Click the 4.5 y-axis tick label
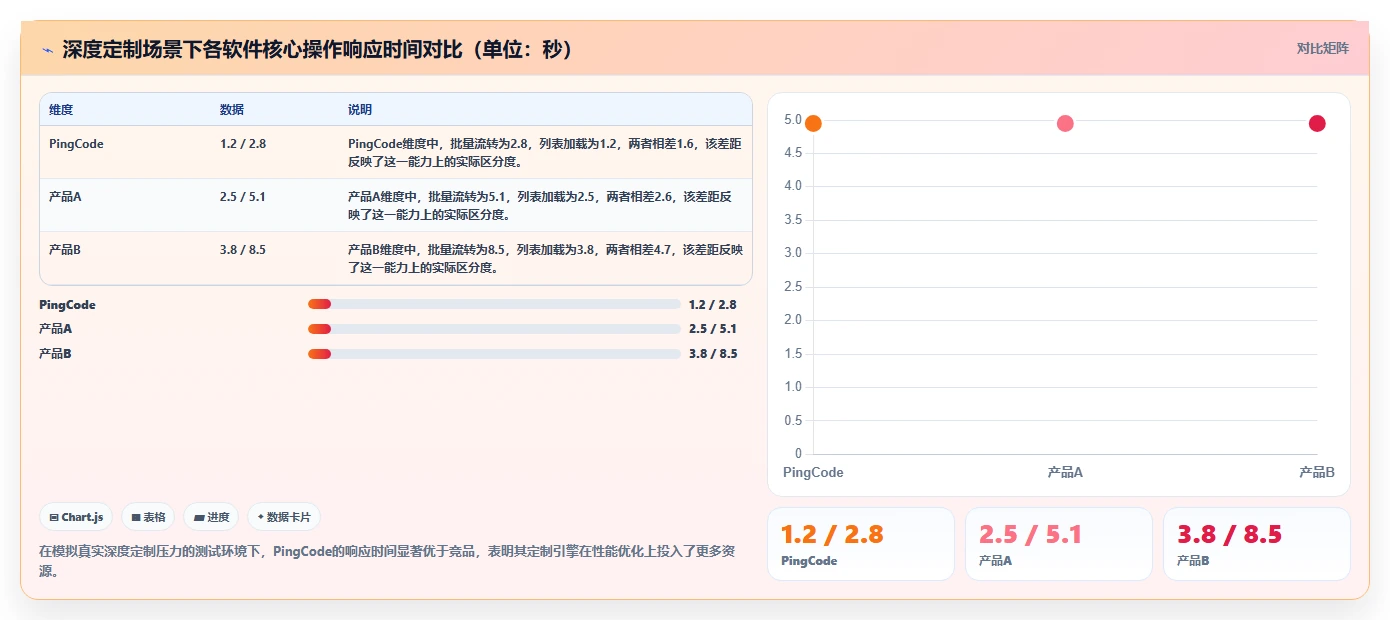Image resolution: width=1390 pixels, height=620 pixels. click(793, 153)
